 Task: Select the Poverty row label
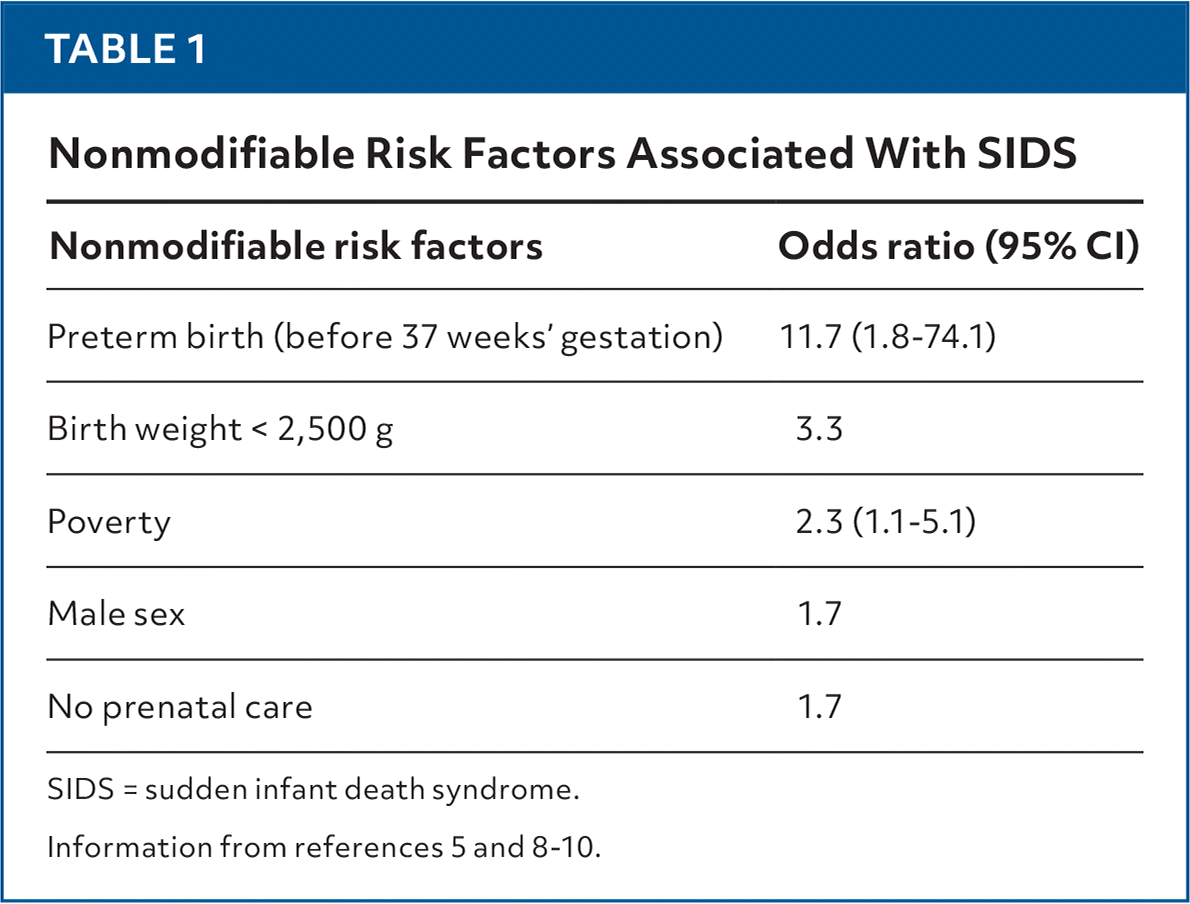tap(109, 522)
